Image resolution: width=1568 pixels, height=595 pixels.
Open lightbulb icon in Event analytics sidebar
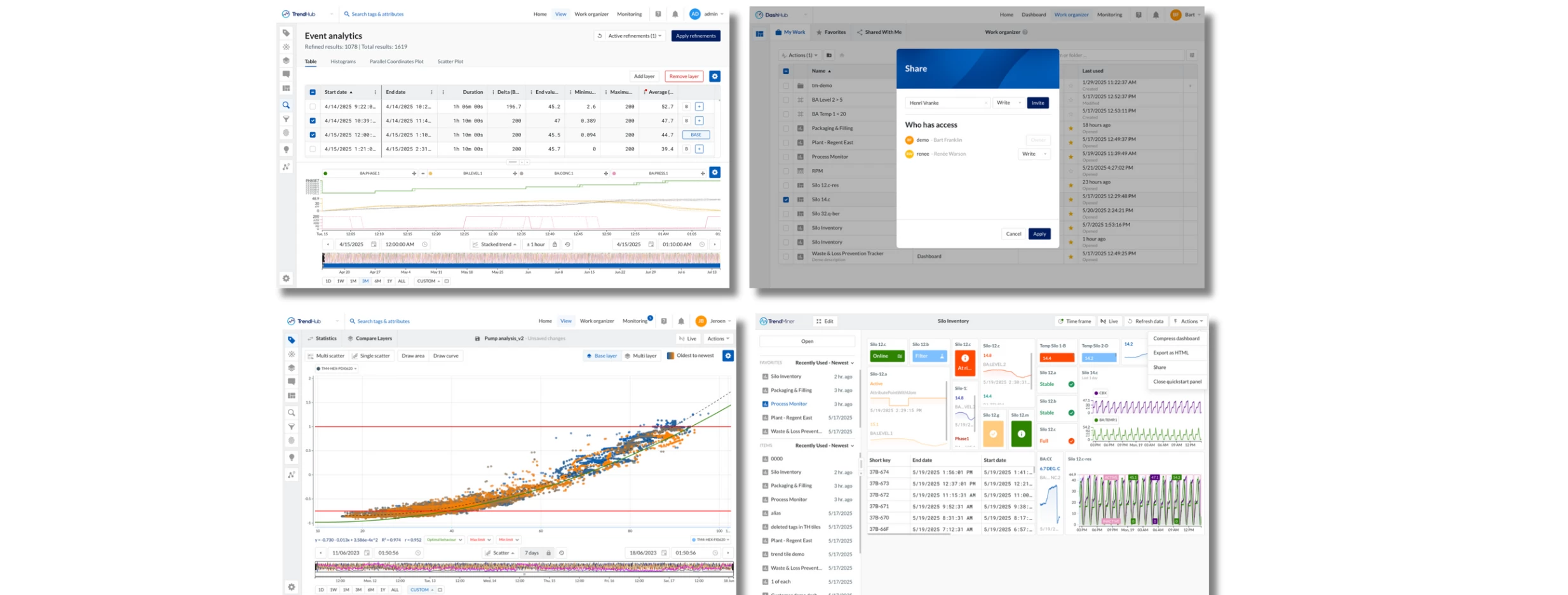(287, 149)
